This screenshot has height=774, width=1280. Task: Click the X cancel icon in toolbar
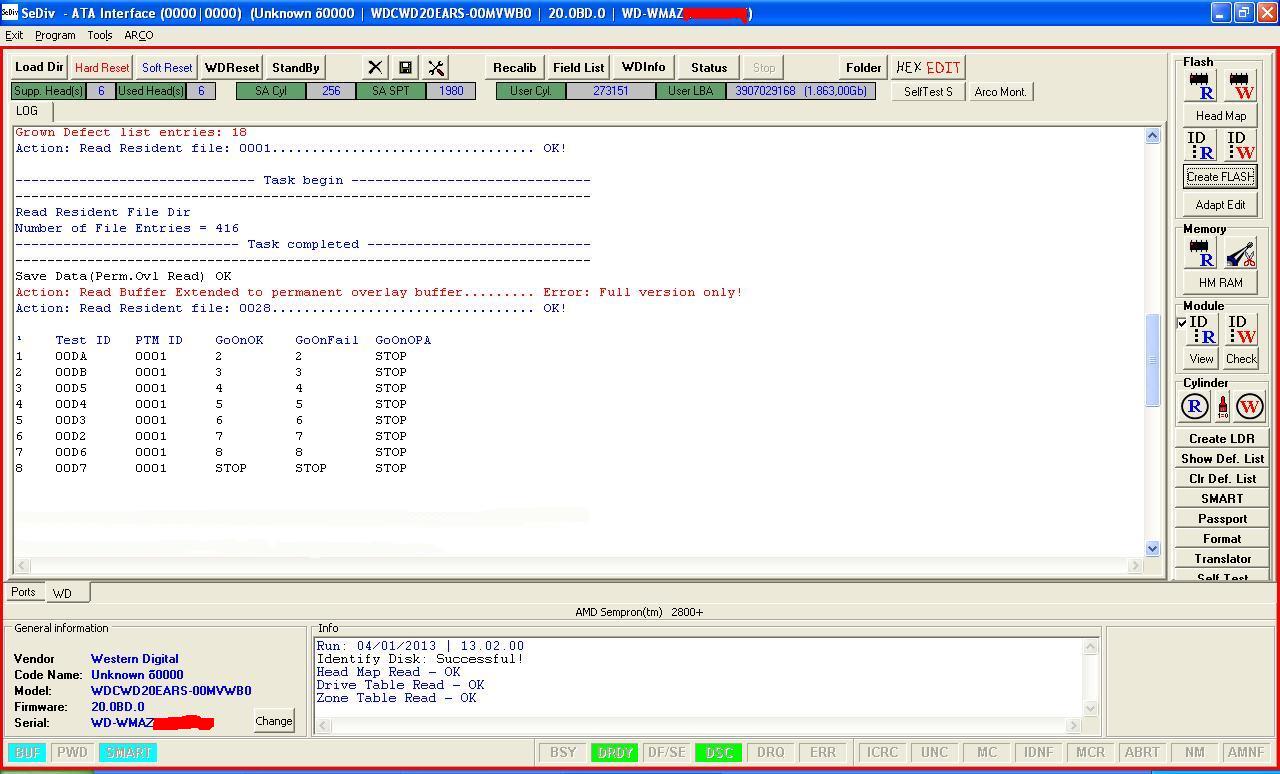coord(375,68)
